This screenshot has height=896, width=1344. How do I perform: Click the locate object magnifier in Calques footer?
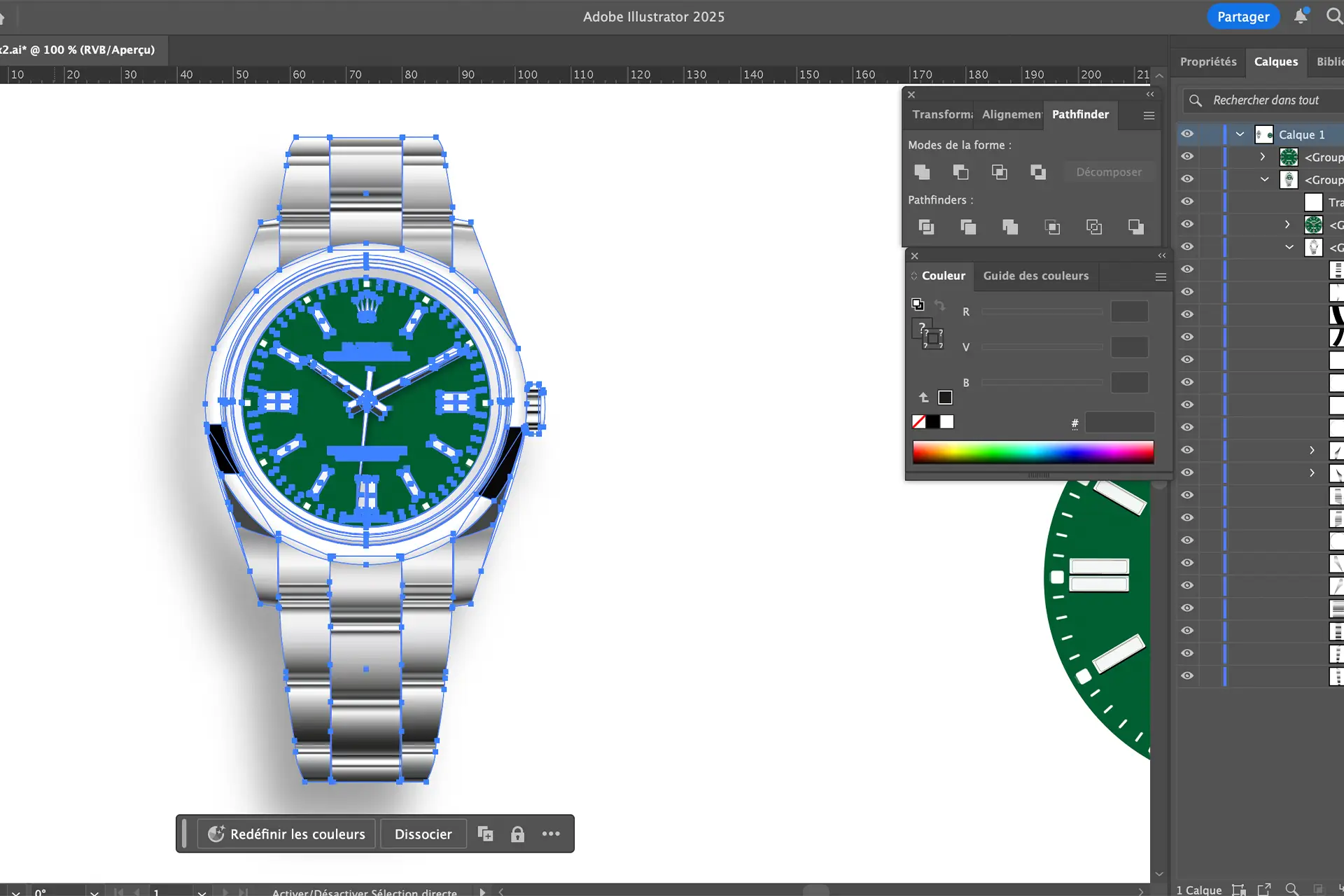(1291, 890)
